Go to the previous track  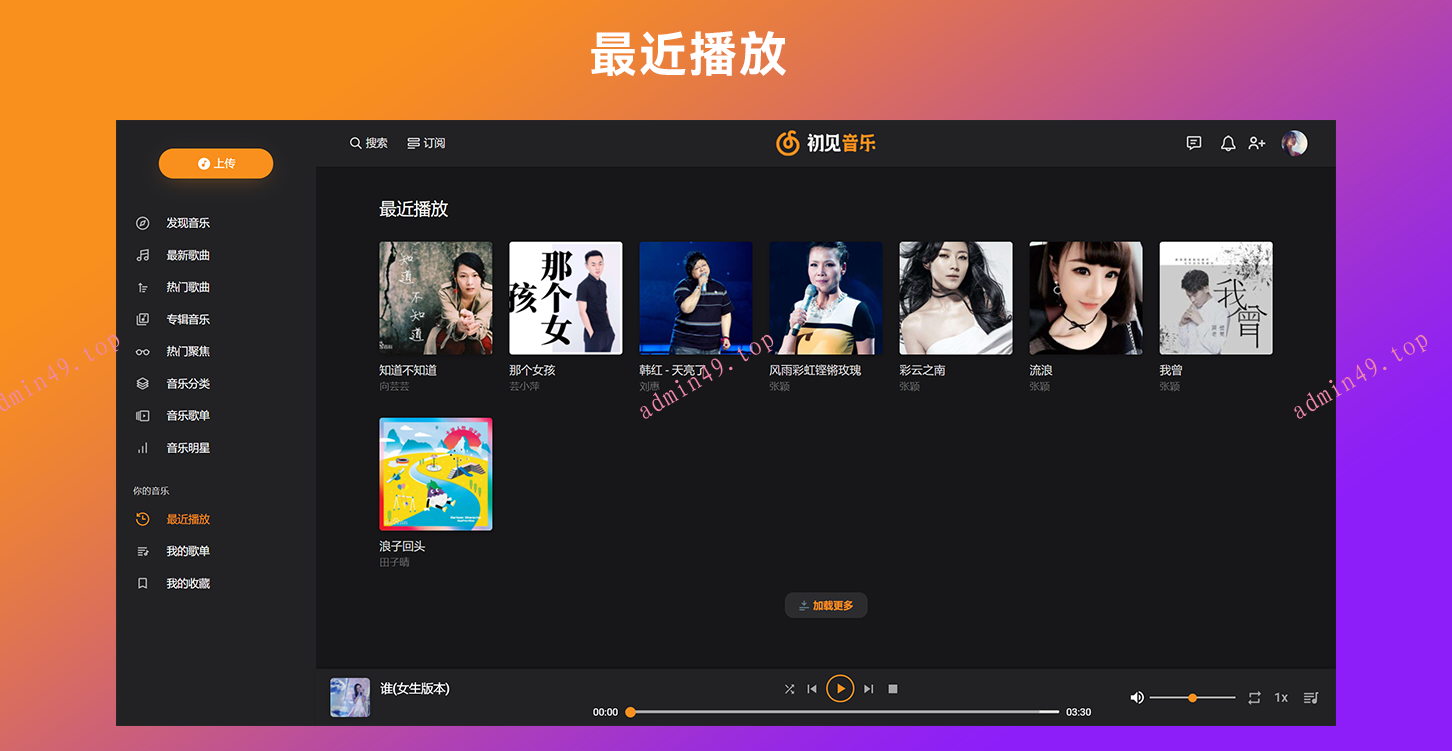click(812, 689)
